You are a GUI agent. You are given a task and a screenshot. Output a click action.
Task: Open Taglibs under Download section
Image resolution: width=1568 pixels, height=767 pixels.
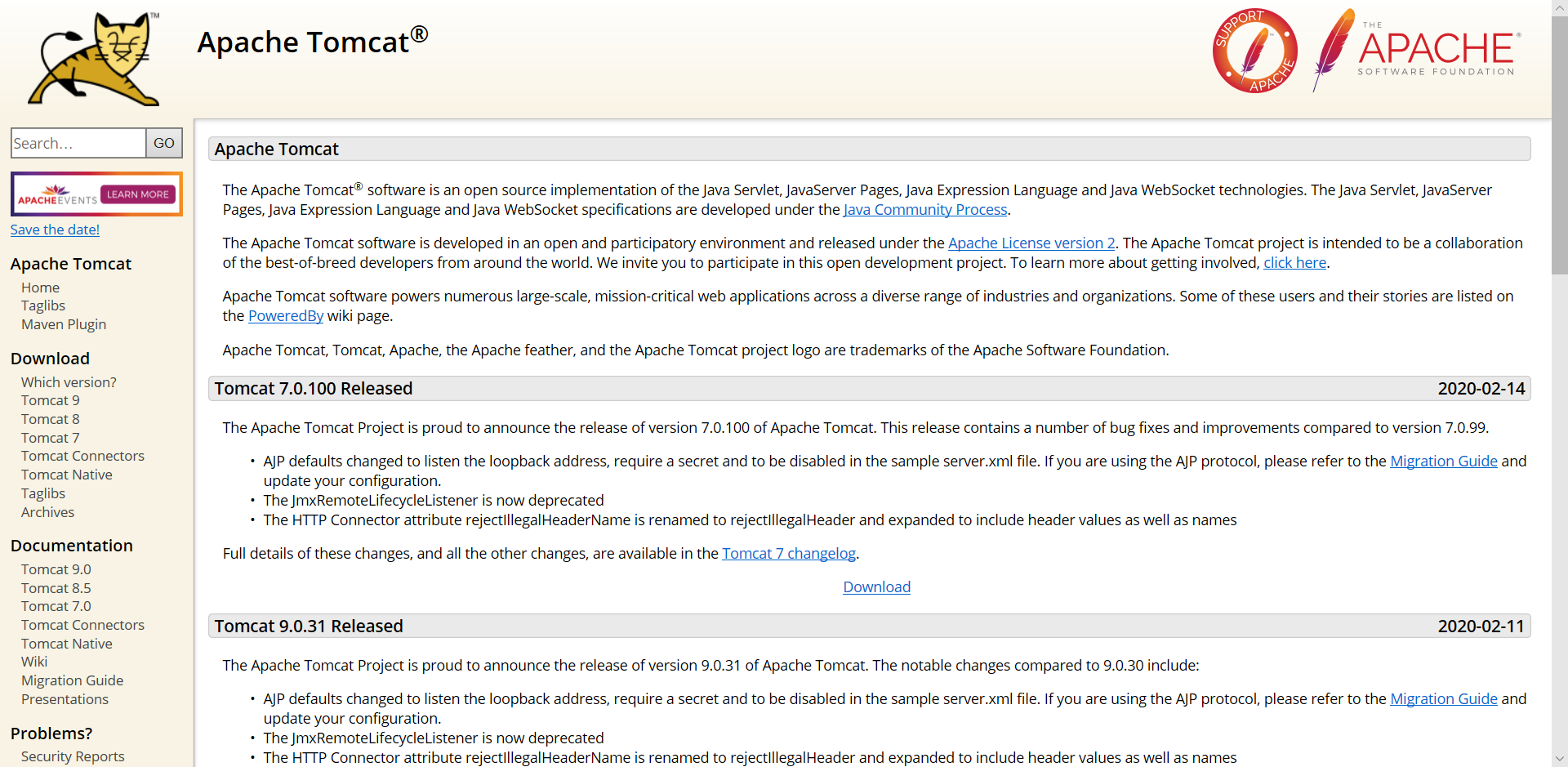(x=43, y=493)
